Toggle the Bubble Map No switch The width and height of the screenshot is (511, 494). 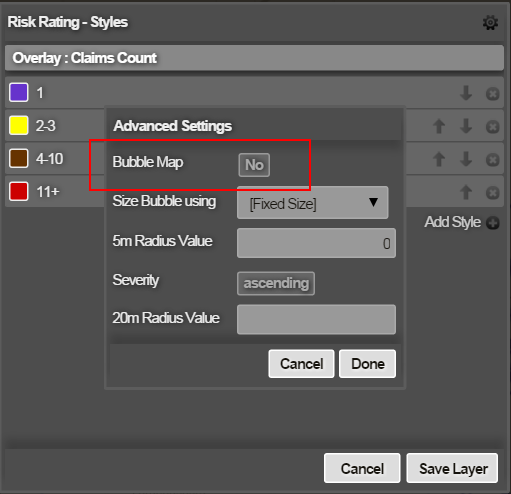pos(254,165)
